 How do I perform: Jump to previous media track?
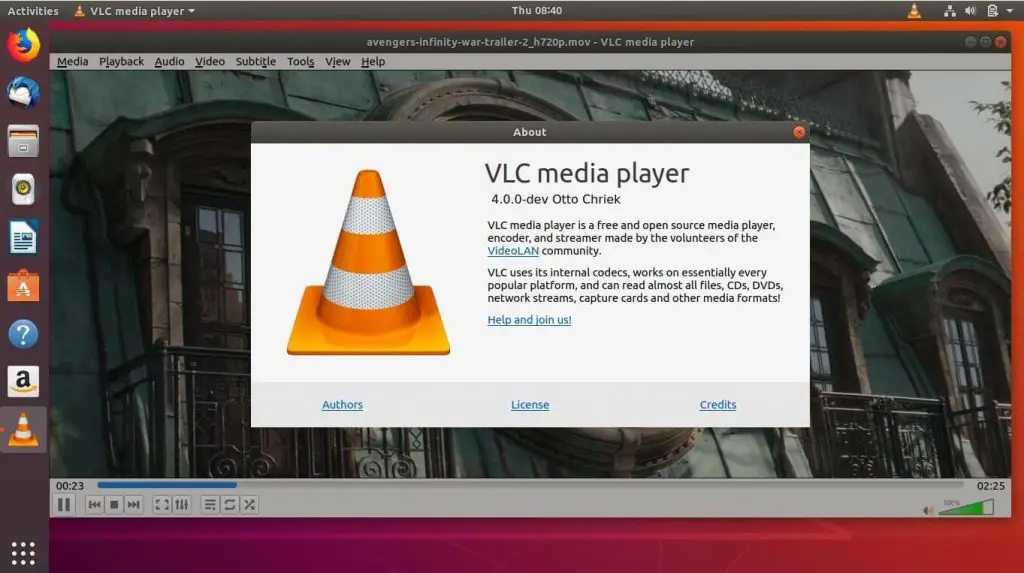coord(94,504)
